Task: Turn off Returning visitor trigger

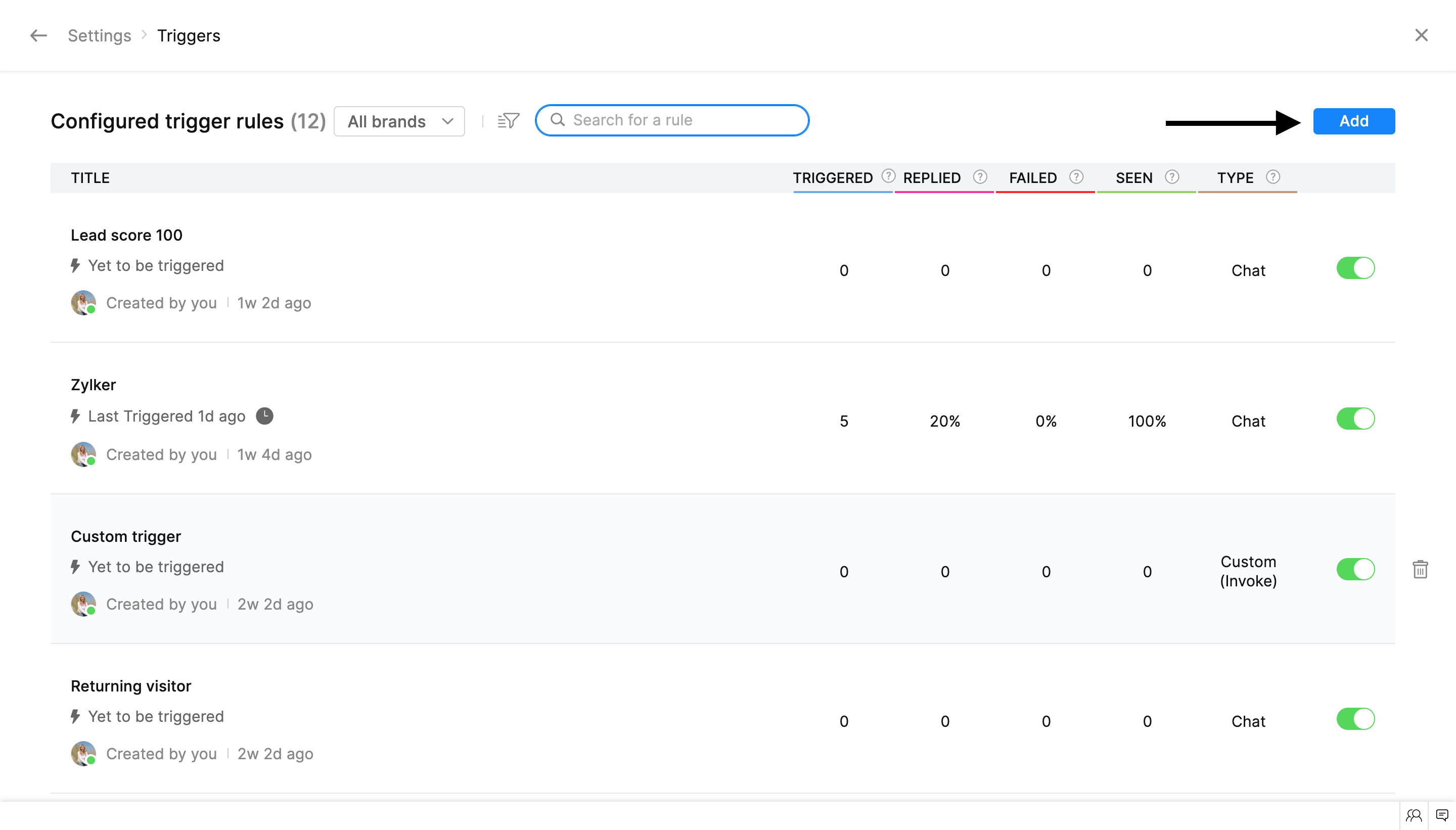Action: (x=1355, y=719)
